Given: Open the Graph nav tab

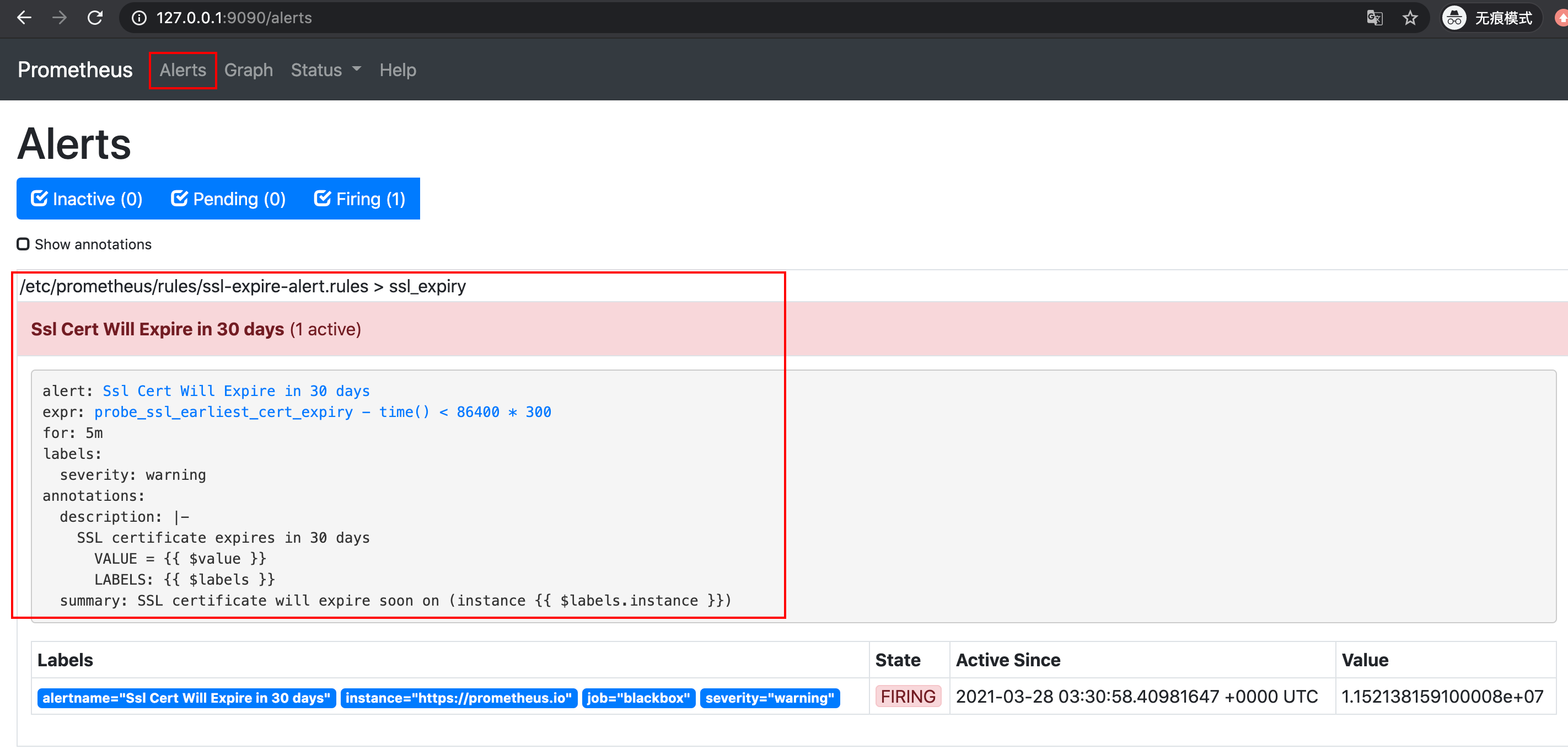Looking at the screenshot, I should tap(248, 70).
